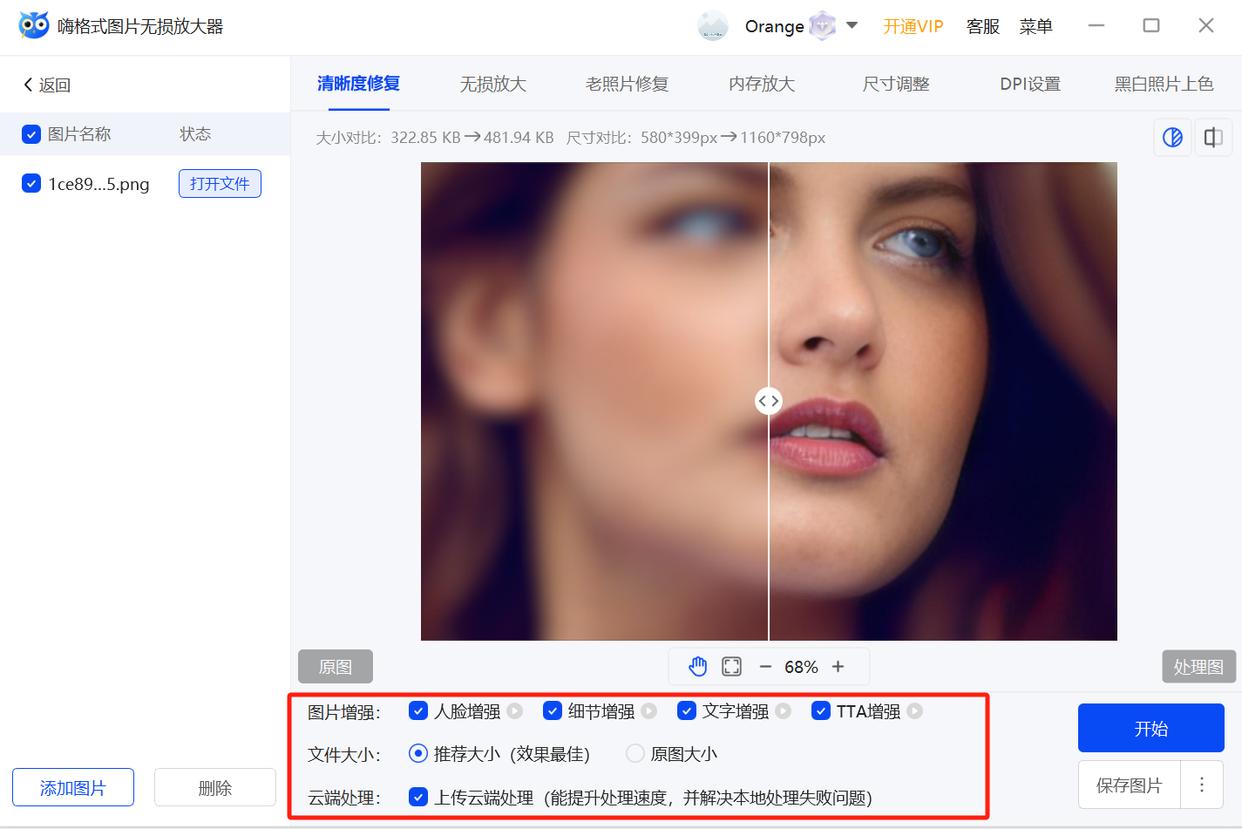This screenshot has width=1242, height=829.
Task: Open save options three-dot menu
Action: click(x=1202, y=785)
